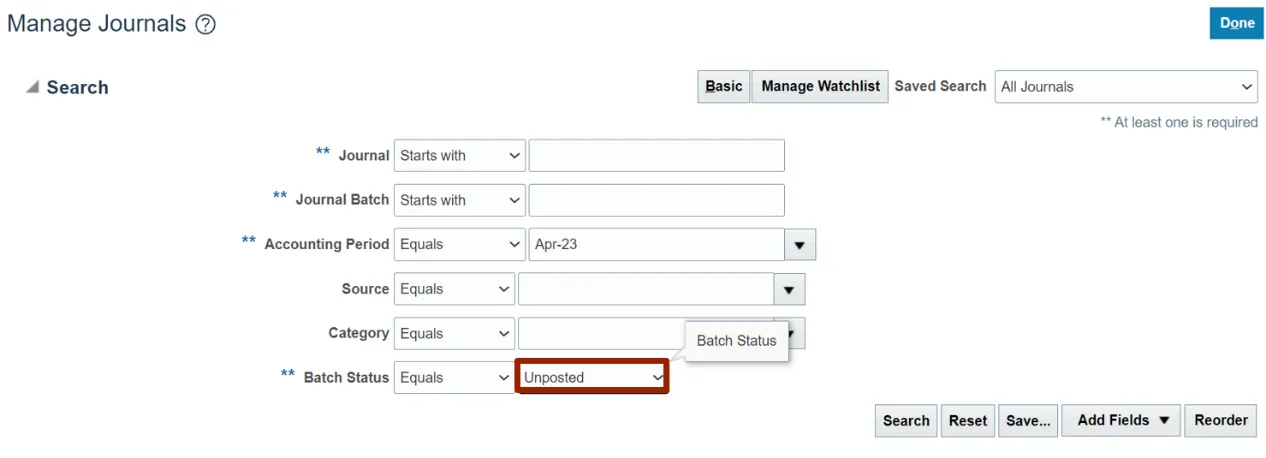Click the help question mark icon
Viewport: 1266px width, 458px height.
click(205, 25)
